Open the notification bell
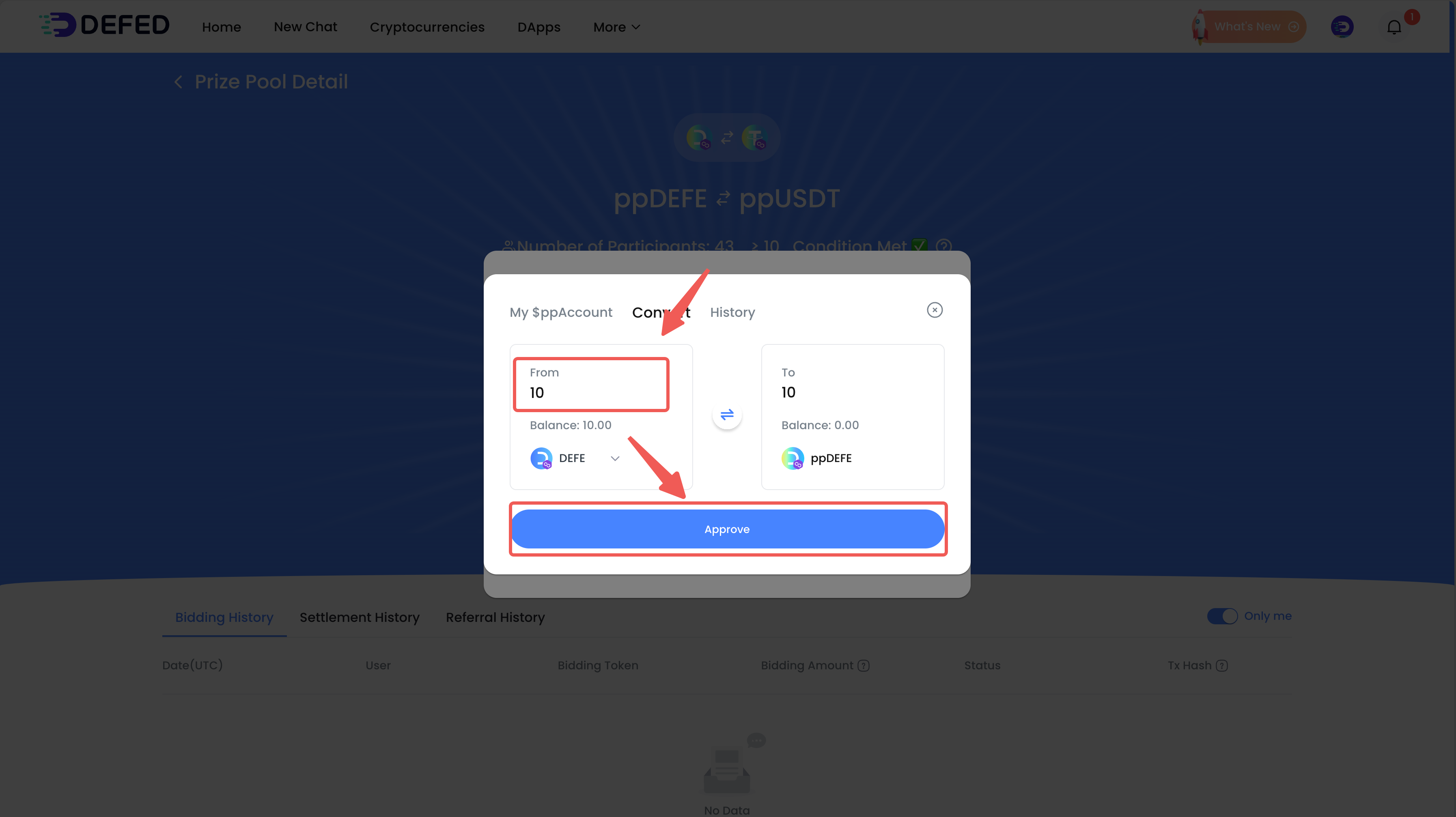This screenshot has height=817, width=1456. [x=1394, y=26]
